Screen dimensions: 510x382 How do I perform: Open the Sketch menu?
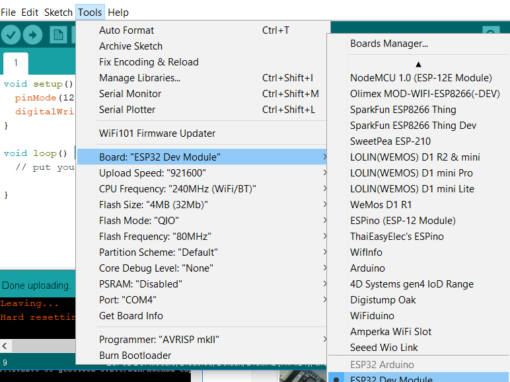click(58, 13)
